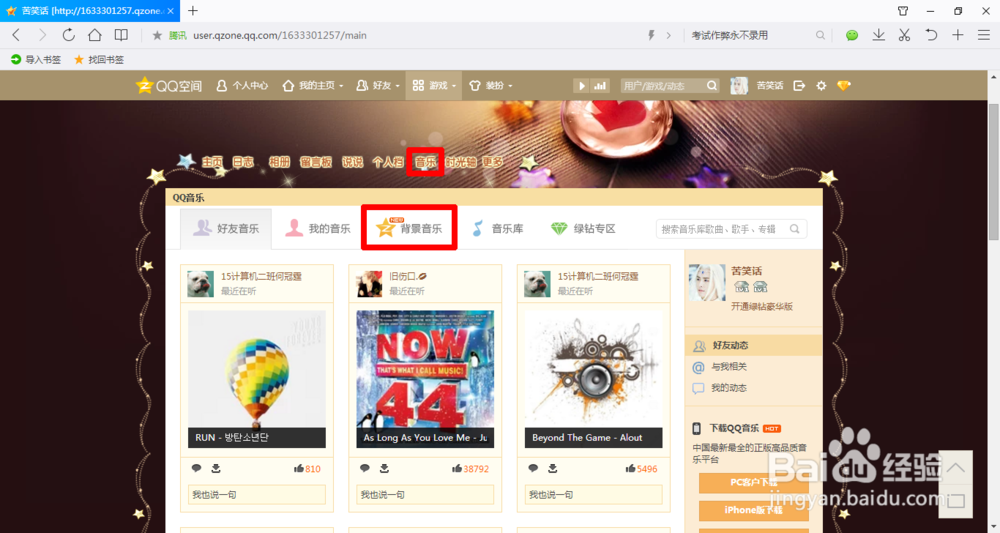
Task: Click the iPhone版下载 button
Action: (753, 511)
